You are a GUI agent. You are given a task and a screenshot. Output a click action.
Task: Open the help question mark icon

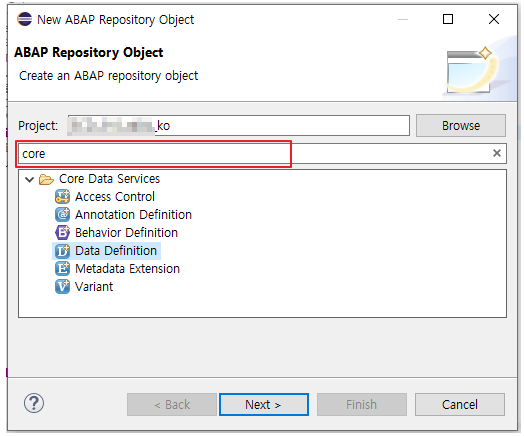point(34,403)
